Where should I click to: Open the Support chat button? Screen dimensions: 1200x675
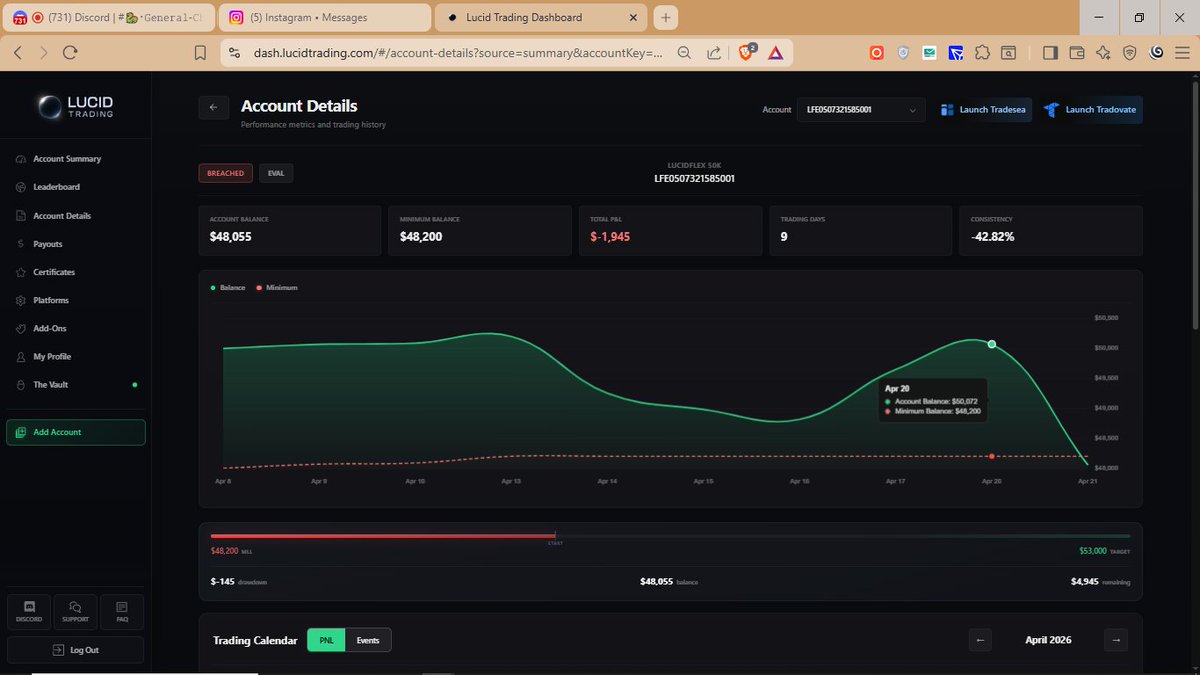[x=75, y=611]
